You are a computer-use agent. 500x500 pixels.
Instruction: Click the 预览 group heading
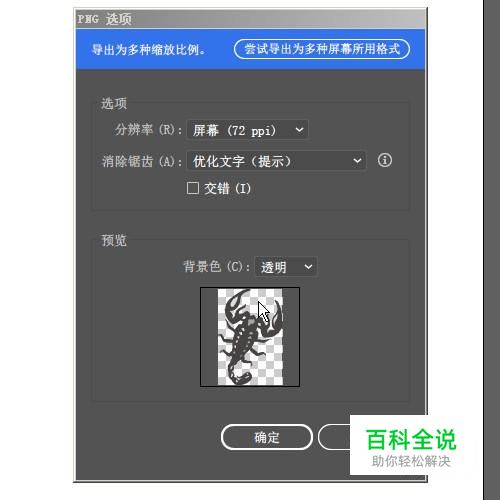pos(114,240)
